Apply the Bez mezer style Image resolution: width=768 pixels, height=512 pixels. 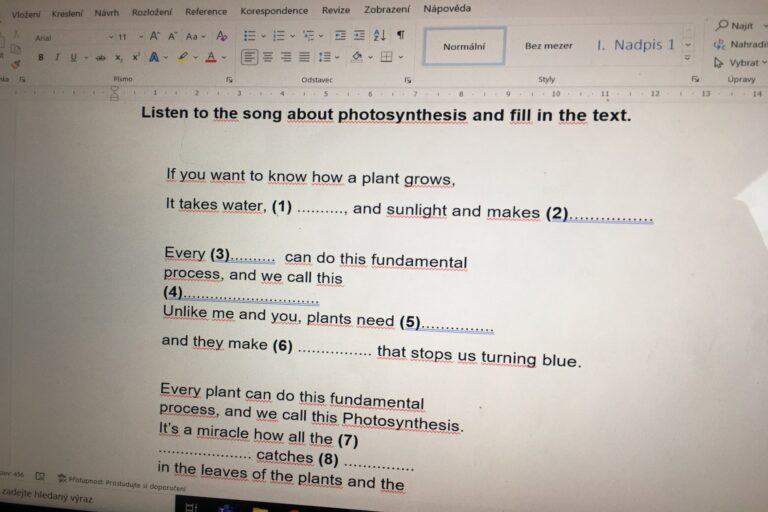(x=549, y=46)
